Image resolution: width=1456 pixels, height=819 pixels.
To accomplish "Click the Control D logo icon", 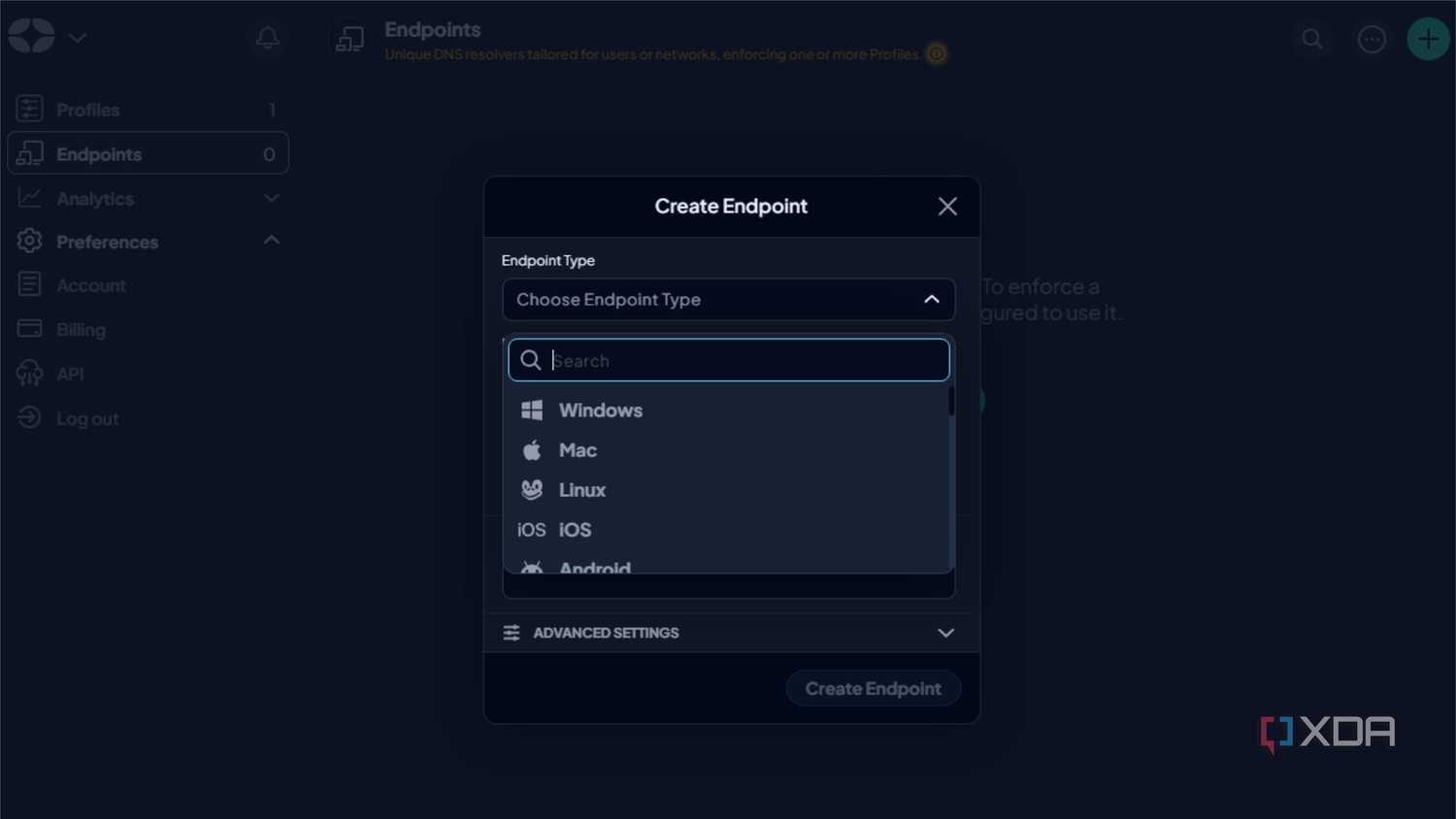I will click(x=31, y=36).
